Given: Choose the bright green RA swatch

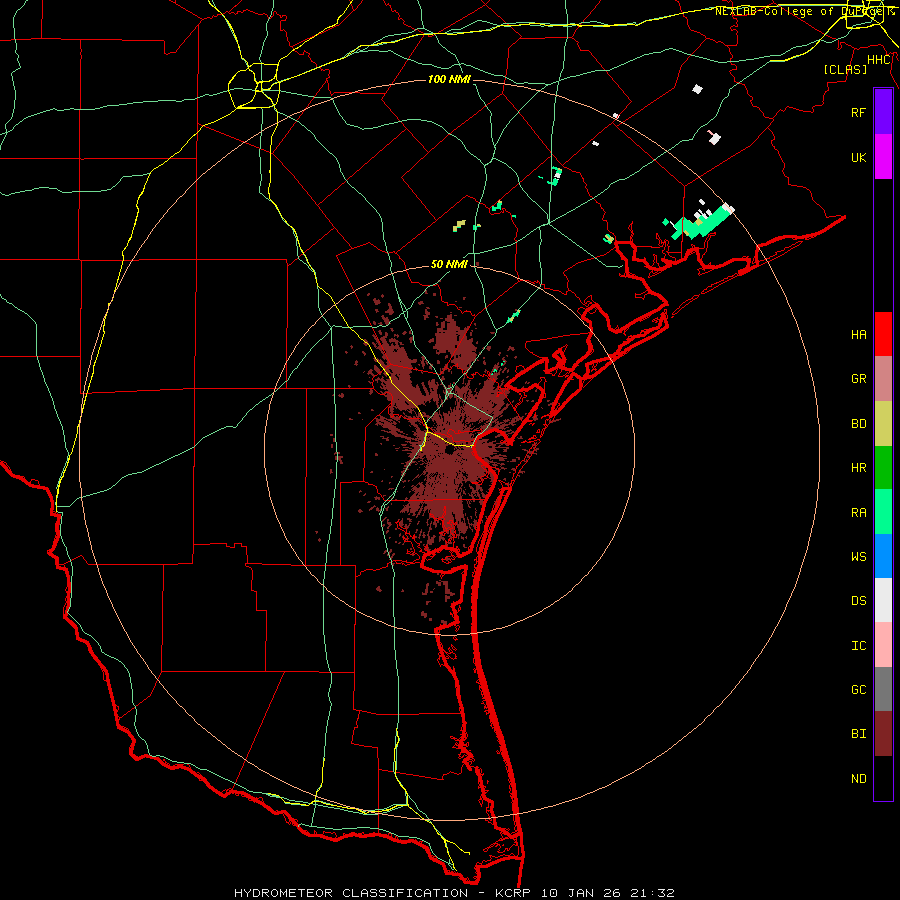Looking at the screenshot, I should click(x=883, y=512).
